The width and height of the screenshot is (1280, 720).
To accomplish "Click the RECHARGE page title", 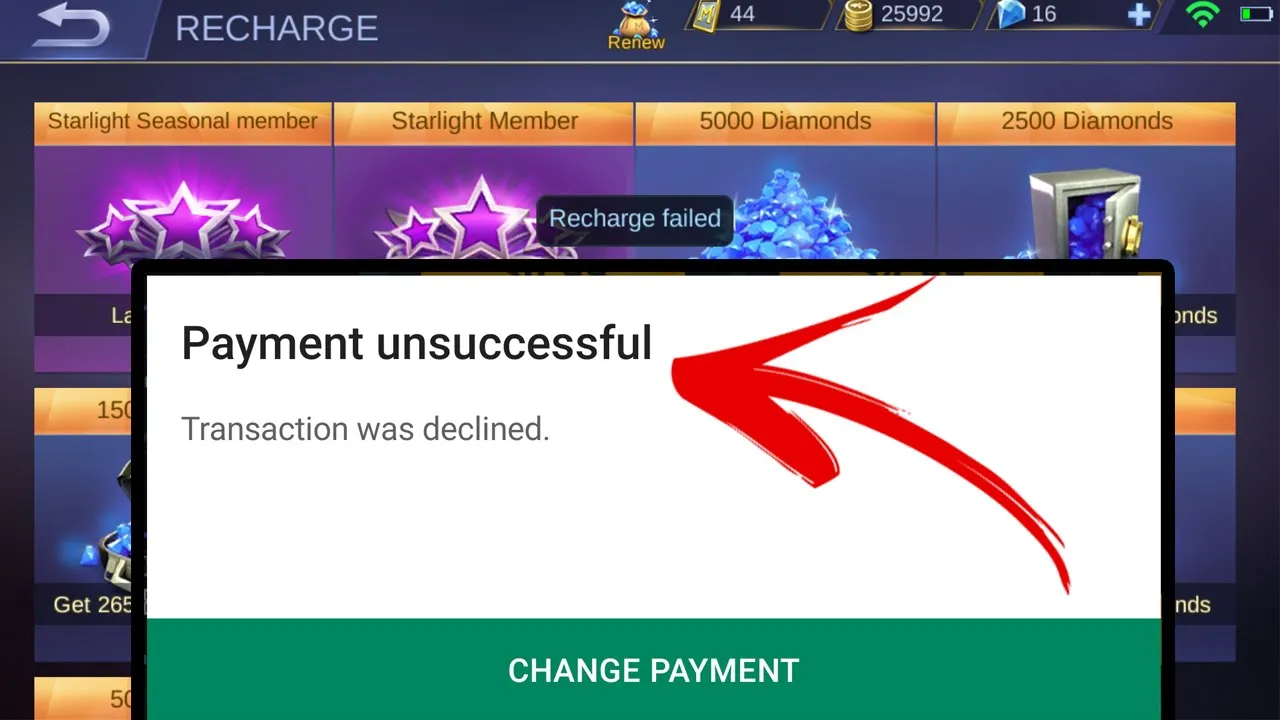I will pyautogui.click(x=277, y=28).
